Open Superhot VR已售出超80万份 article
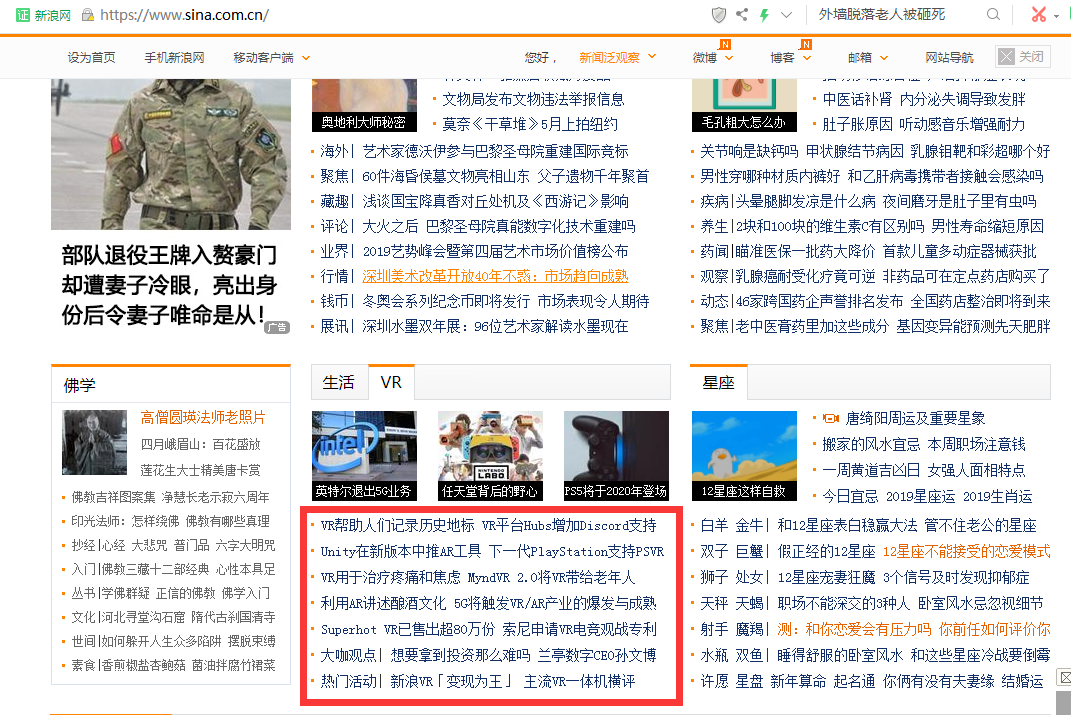Screen dimensions: 1071x715 pyautogui.click(x=406, y=629)
